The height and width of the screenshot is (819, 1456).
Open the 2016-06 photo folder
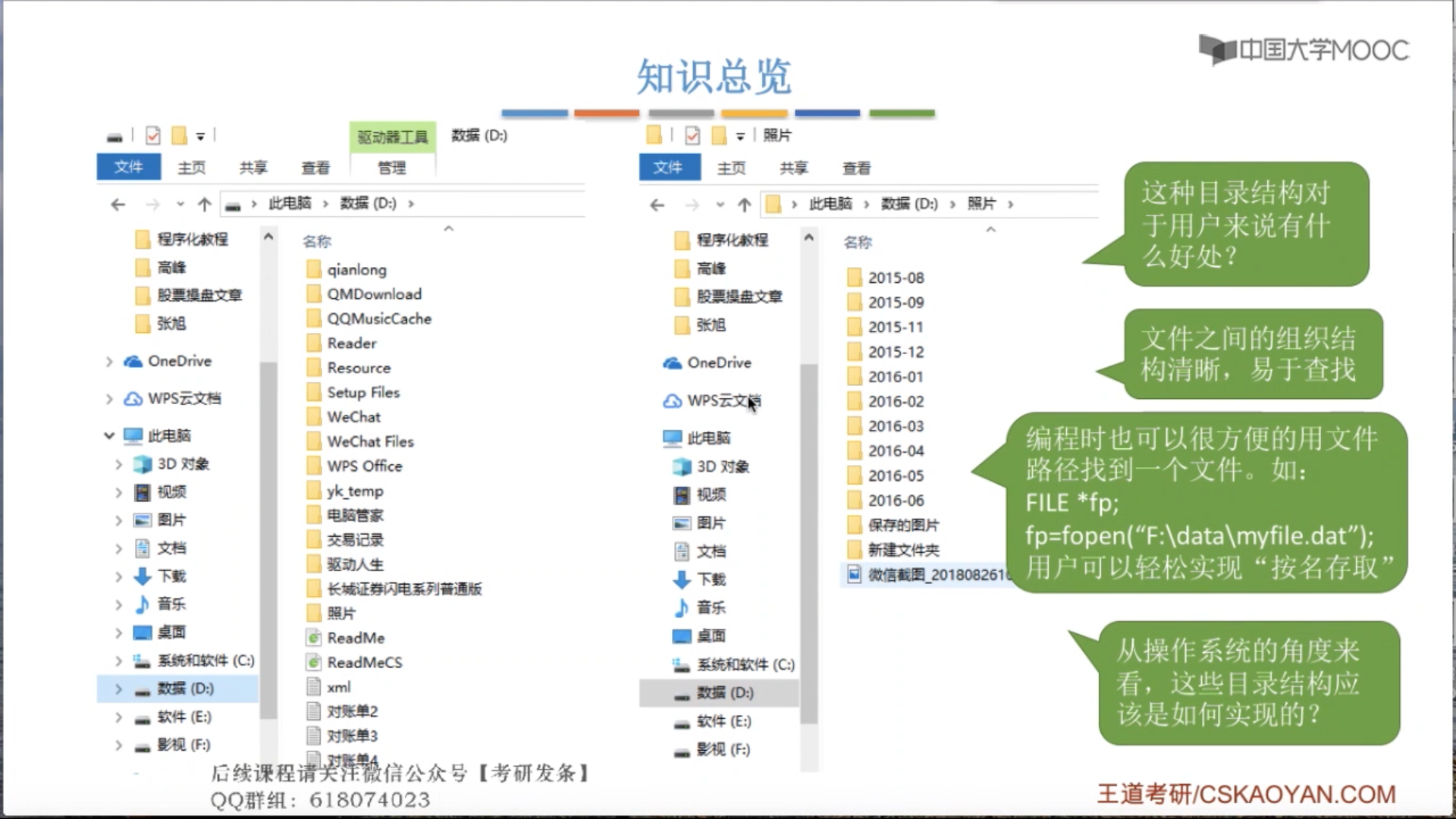point(885,500)
